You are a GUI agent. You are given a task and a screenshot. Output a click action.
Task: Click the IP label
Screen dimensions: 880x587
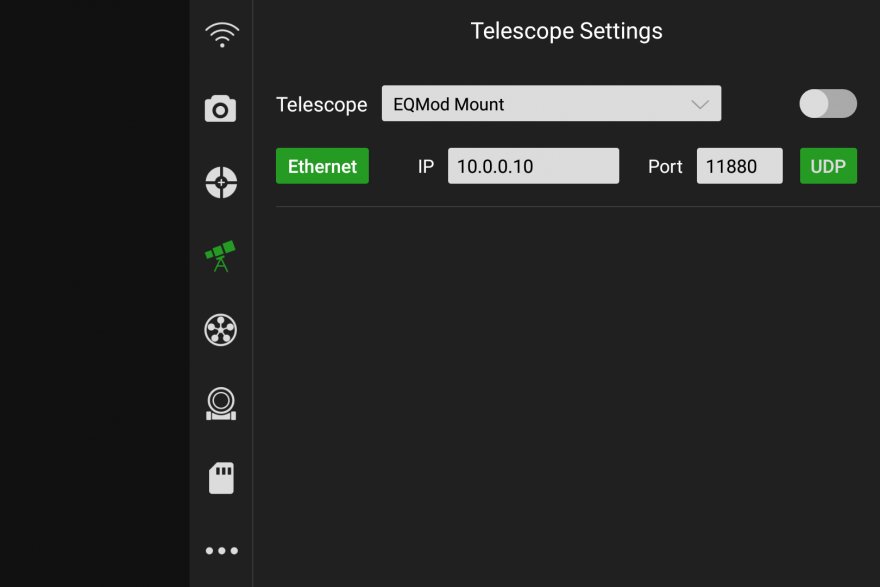pos(426,166)
